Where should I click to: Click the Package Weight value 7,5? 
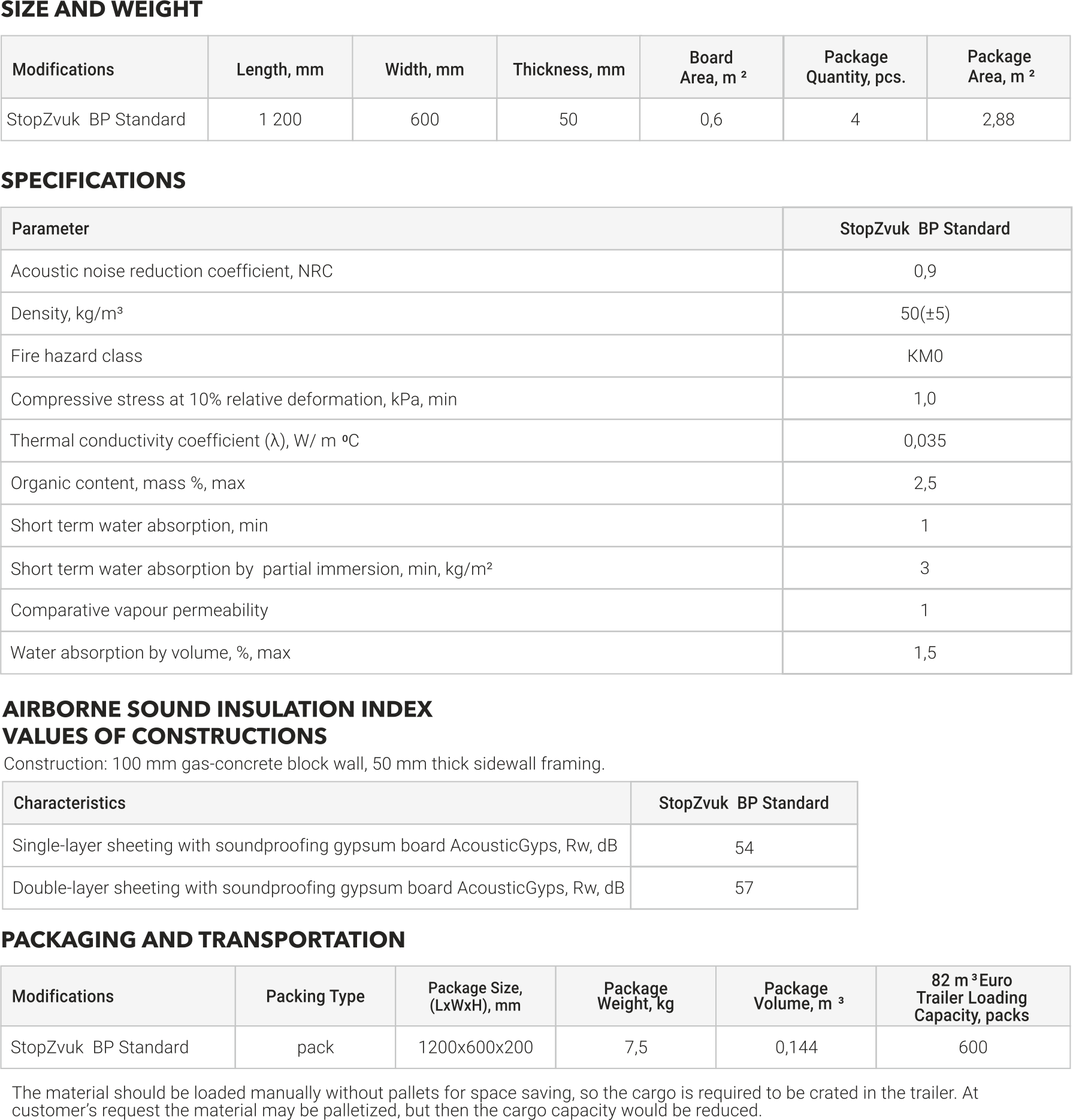point(635,1047)
